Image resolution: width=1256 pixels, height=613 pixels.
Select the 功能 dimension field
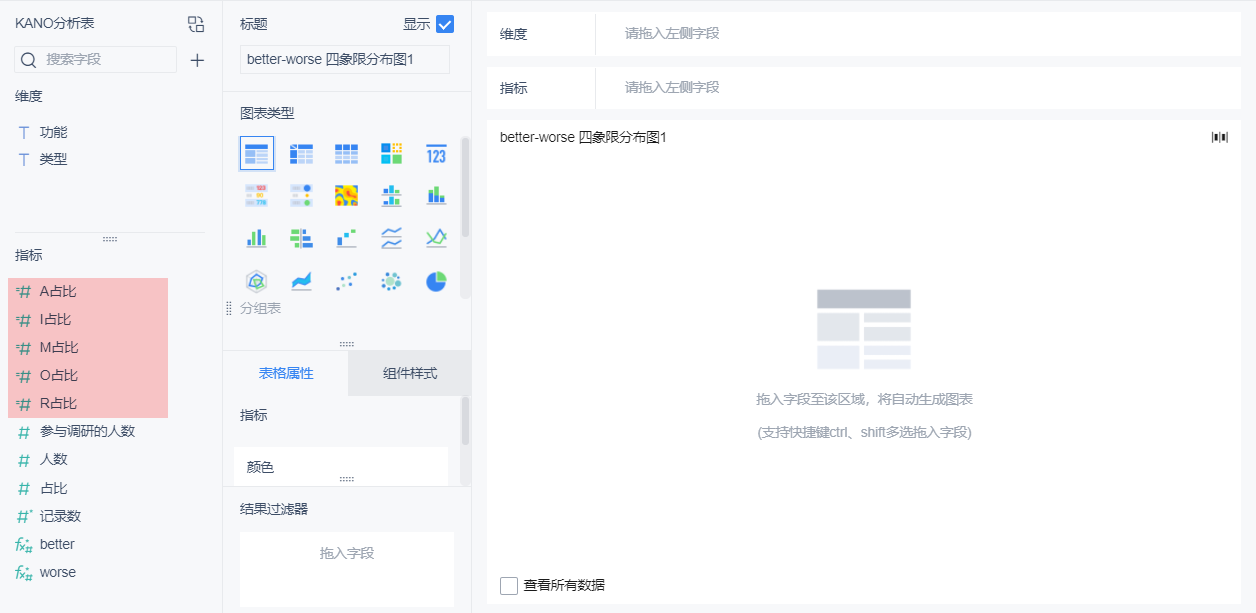(x=54, y=132)
